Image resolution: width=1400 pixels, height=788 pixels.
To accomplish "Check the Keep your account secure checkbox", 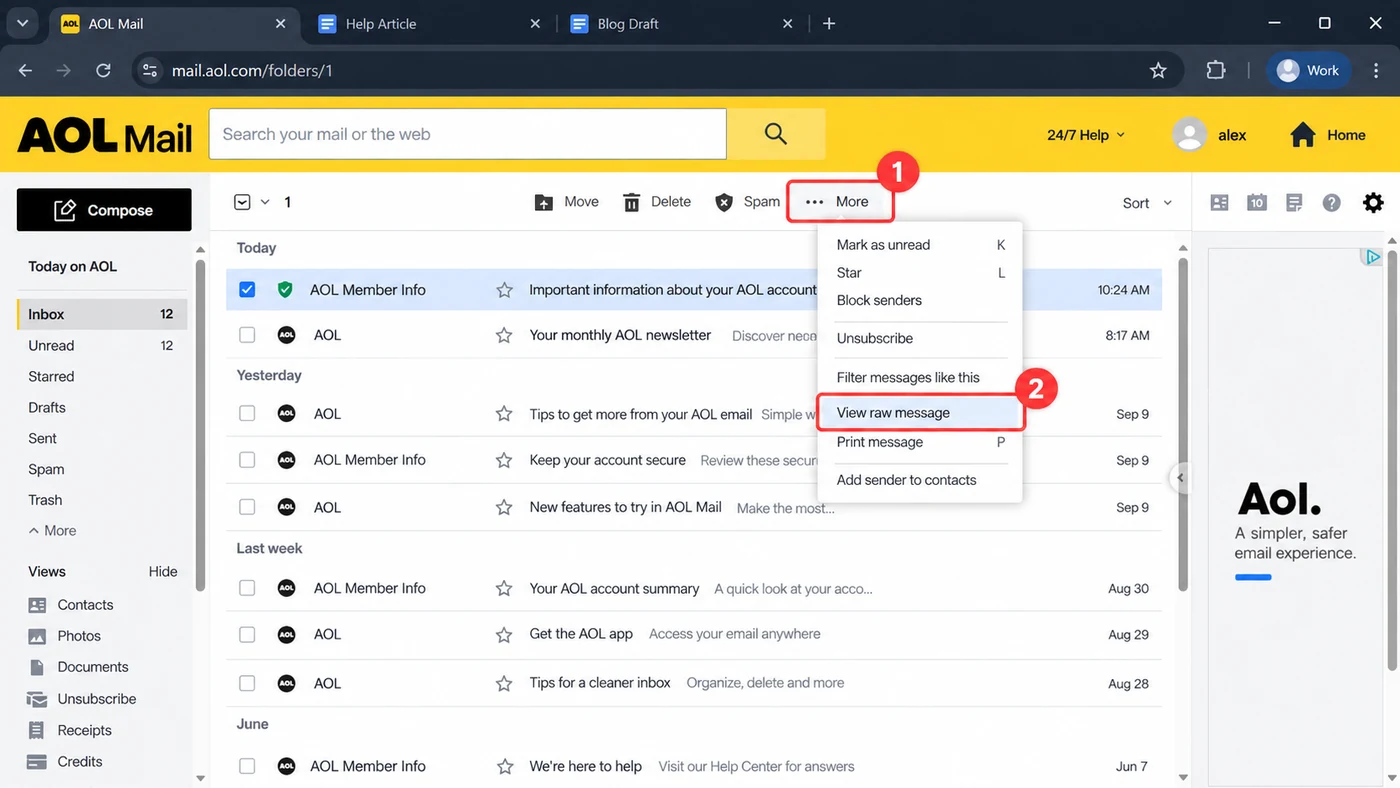I will 247,460.
